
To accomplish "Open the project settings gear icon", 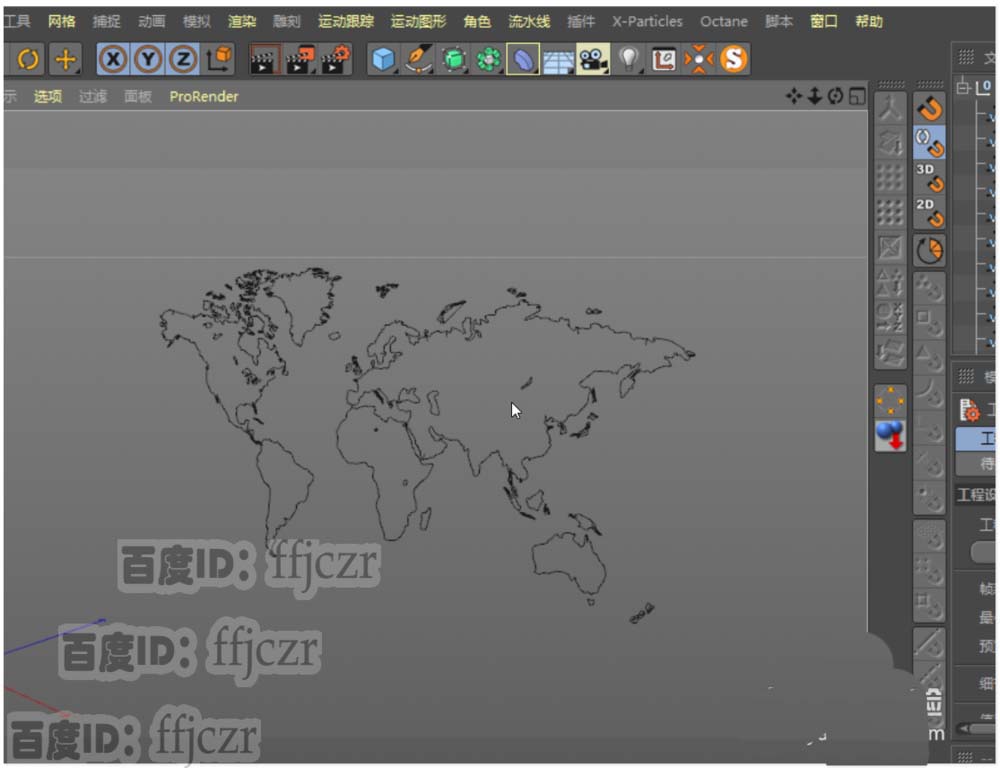I will (969, 410).
